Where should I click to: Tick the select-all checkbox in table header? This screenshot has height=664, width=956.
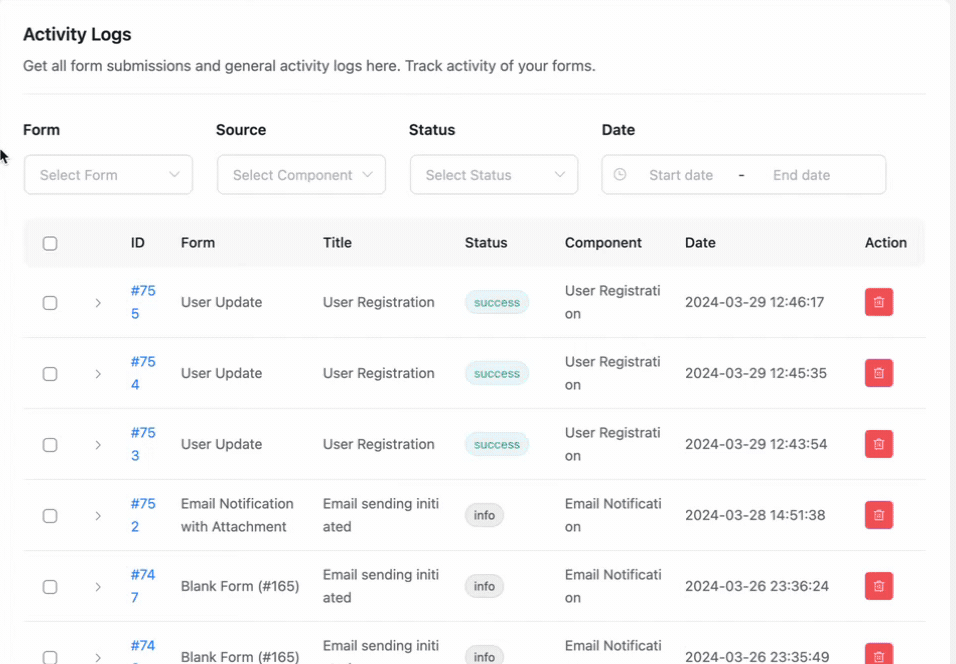pos(50,243)
